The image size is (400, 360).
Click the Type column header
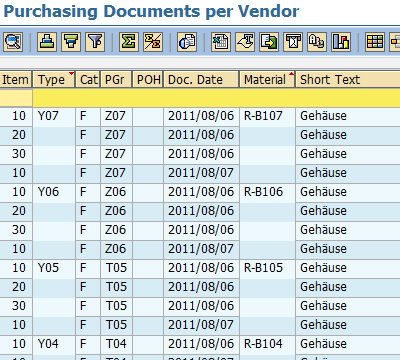54,79
